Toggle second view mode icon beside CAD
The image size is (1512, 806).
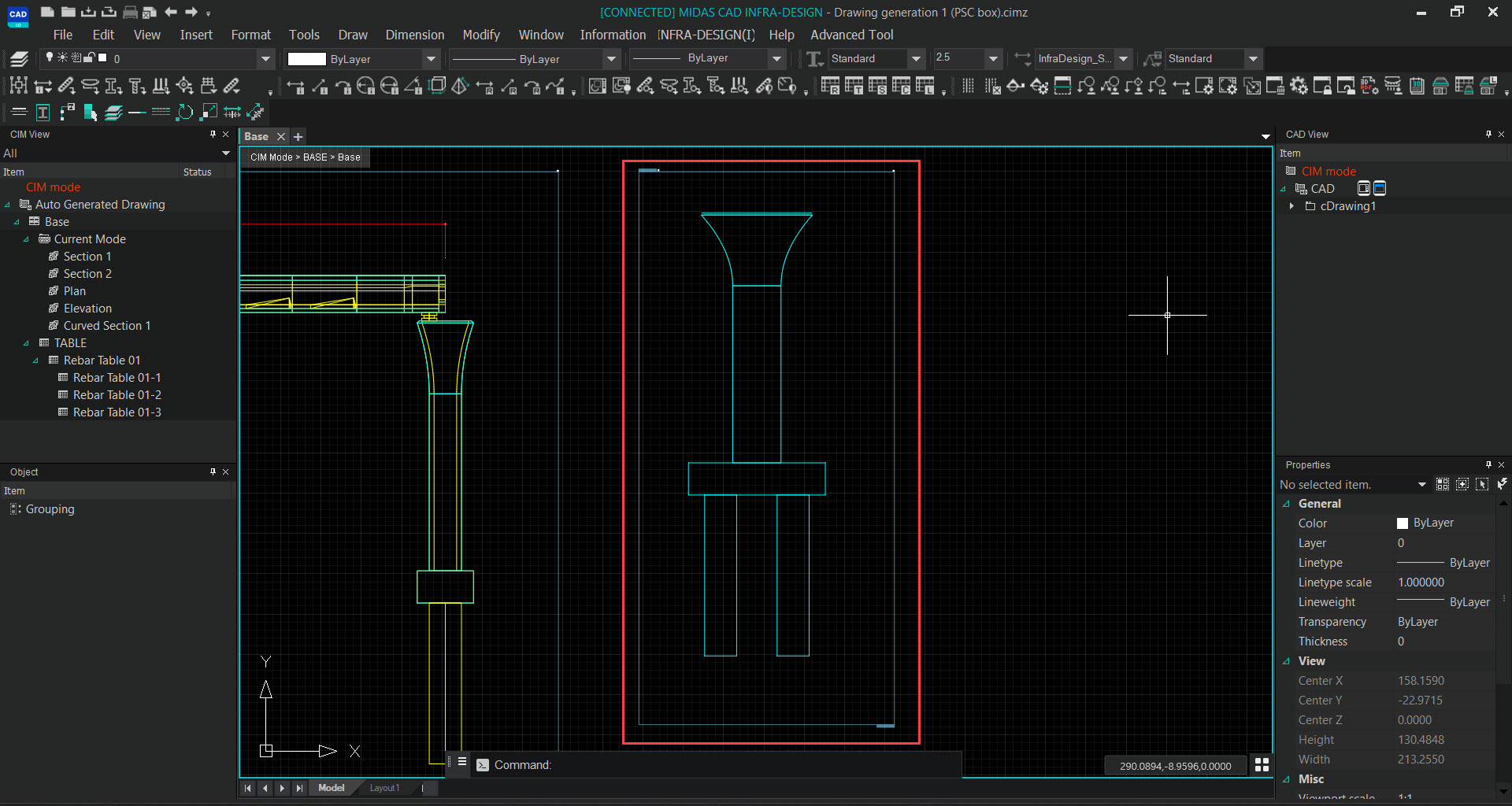pos(1380,188)
